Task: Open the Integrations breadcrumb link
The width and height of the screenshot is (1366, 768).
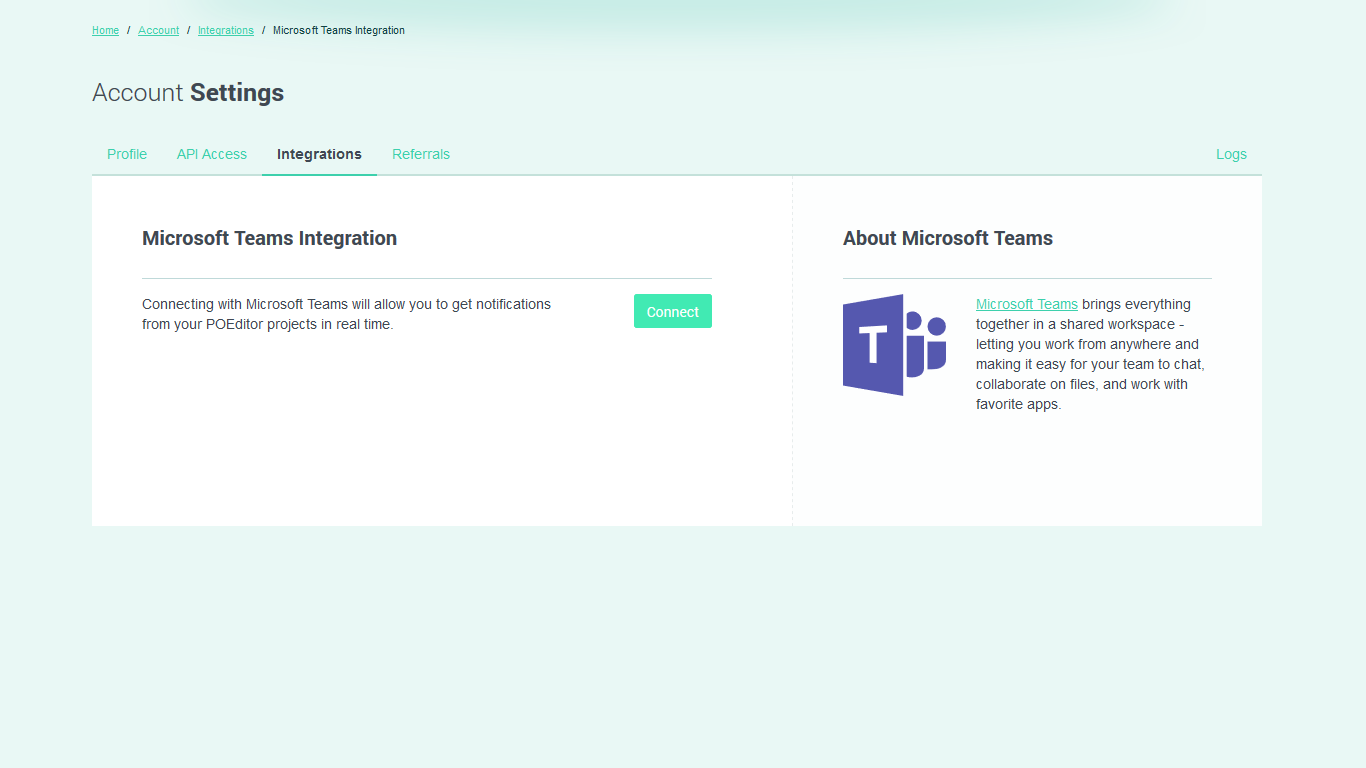Action: 226,30
